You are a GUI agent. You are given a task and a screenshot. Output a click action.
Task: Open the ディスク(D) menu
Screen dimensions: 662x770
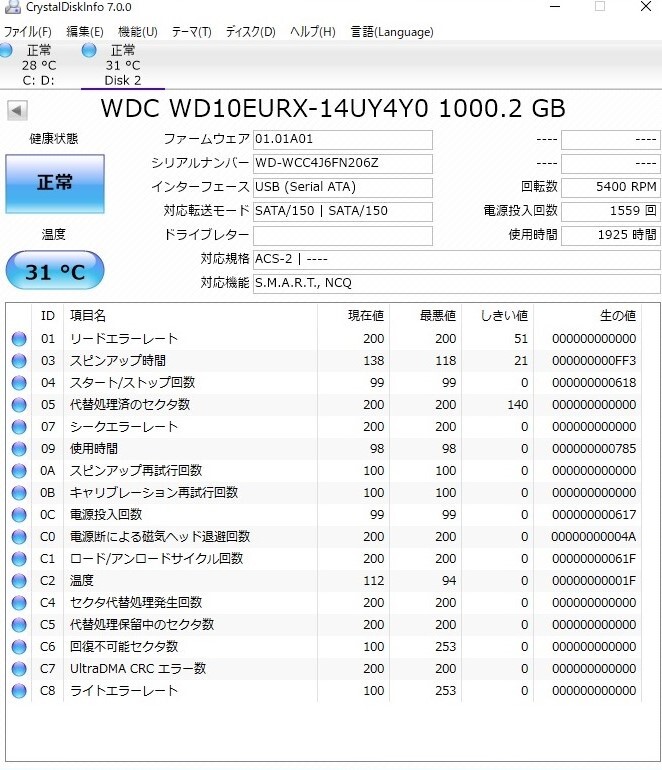coord(250,32)
